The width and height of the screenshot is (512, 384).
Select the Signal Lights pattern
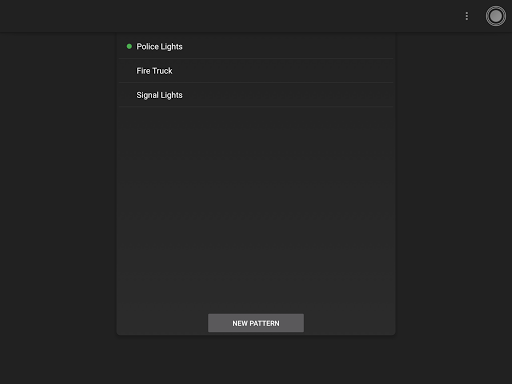point(256,95)
